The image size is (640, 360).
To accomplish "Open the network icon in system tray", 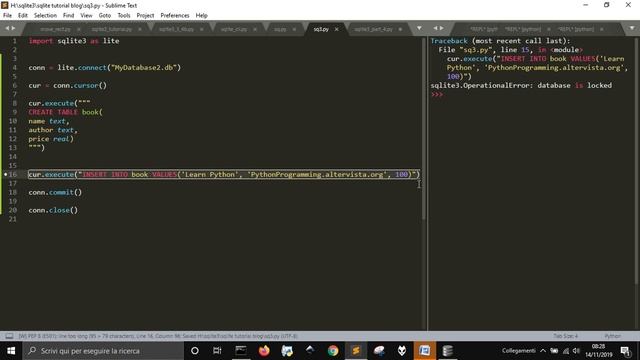I will click(566, 351).
